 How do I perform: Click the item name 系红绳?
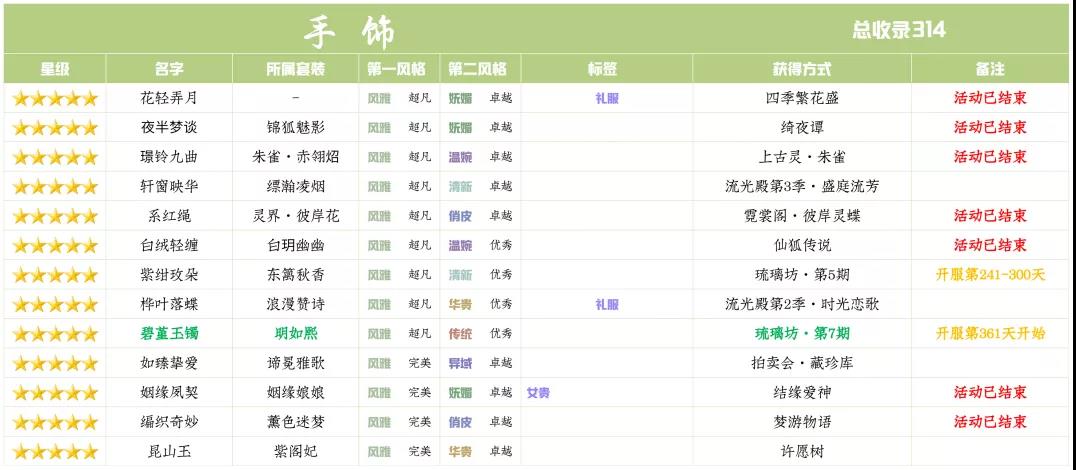coord(169,216)
